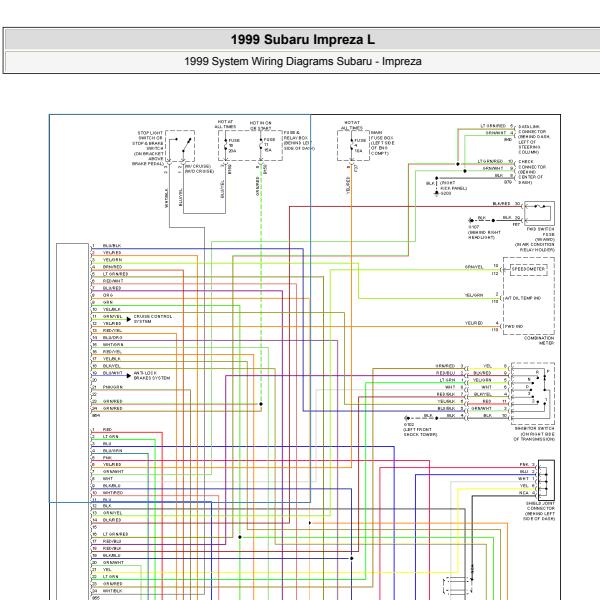Click the fuse and relay box label
Viewport: 600px width, 600px height.
(298, 140)
